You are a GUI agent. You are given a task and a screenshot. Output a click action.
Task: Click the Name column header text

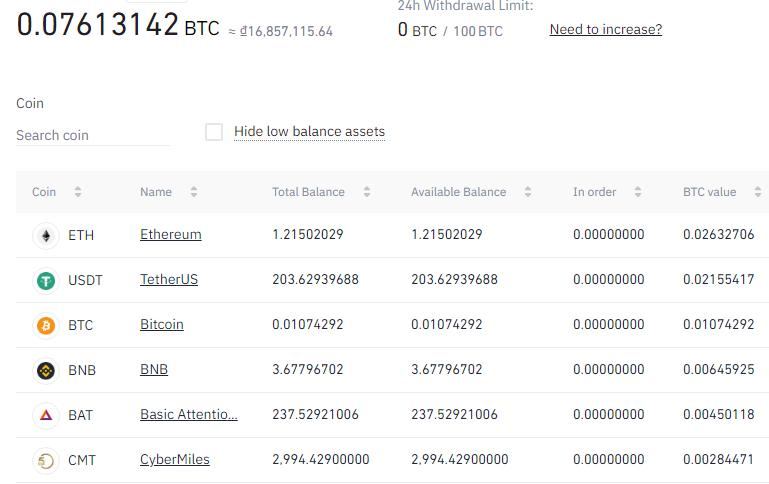(156, 192)
